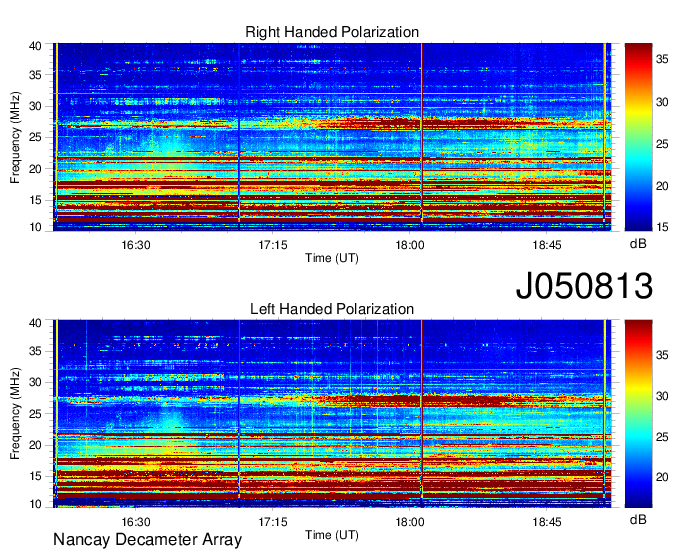Click Time (UT) label under Left Handed plot

(332, 535)
